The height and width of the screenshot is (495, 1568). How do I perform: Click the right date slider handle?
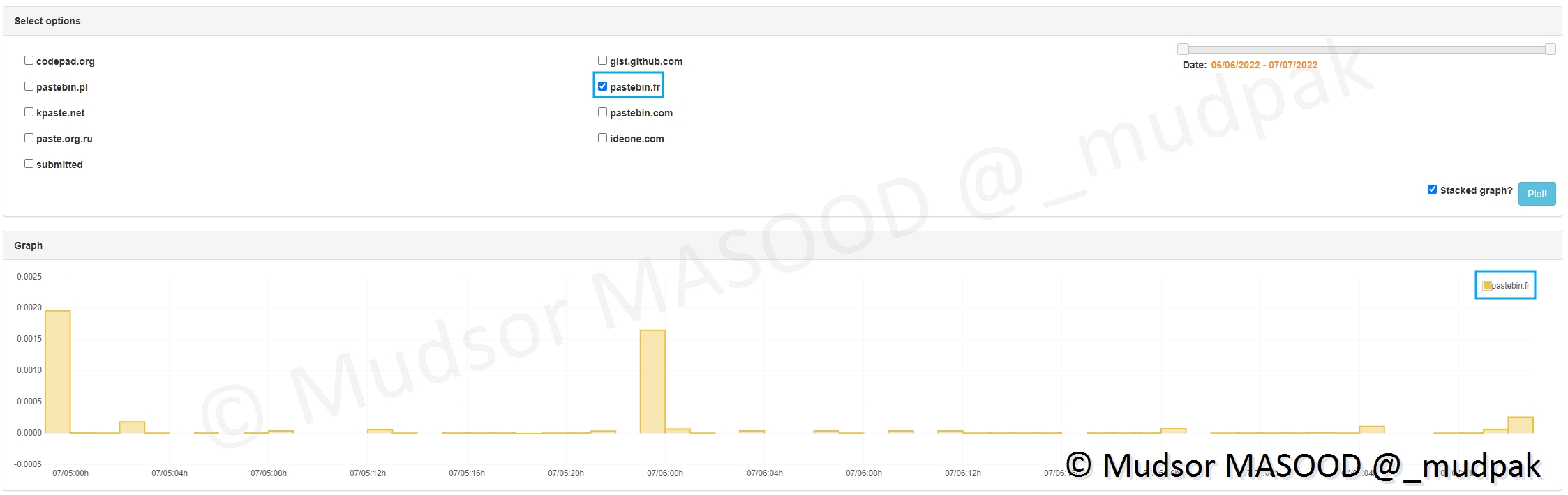(1550, 49)
